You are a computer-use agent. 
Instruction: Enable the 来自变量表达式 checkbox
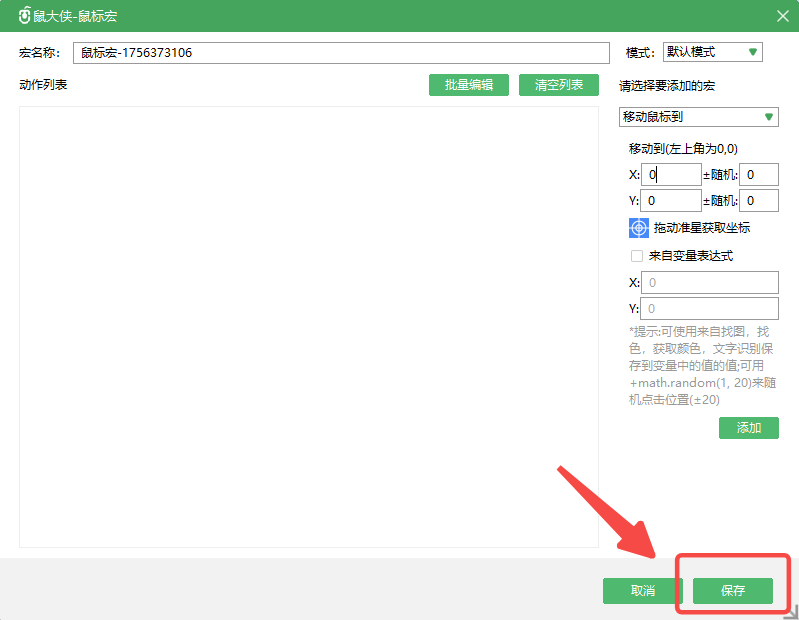pyautogui.click(x=637, y=256)
